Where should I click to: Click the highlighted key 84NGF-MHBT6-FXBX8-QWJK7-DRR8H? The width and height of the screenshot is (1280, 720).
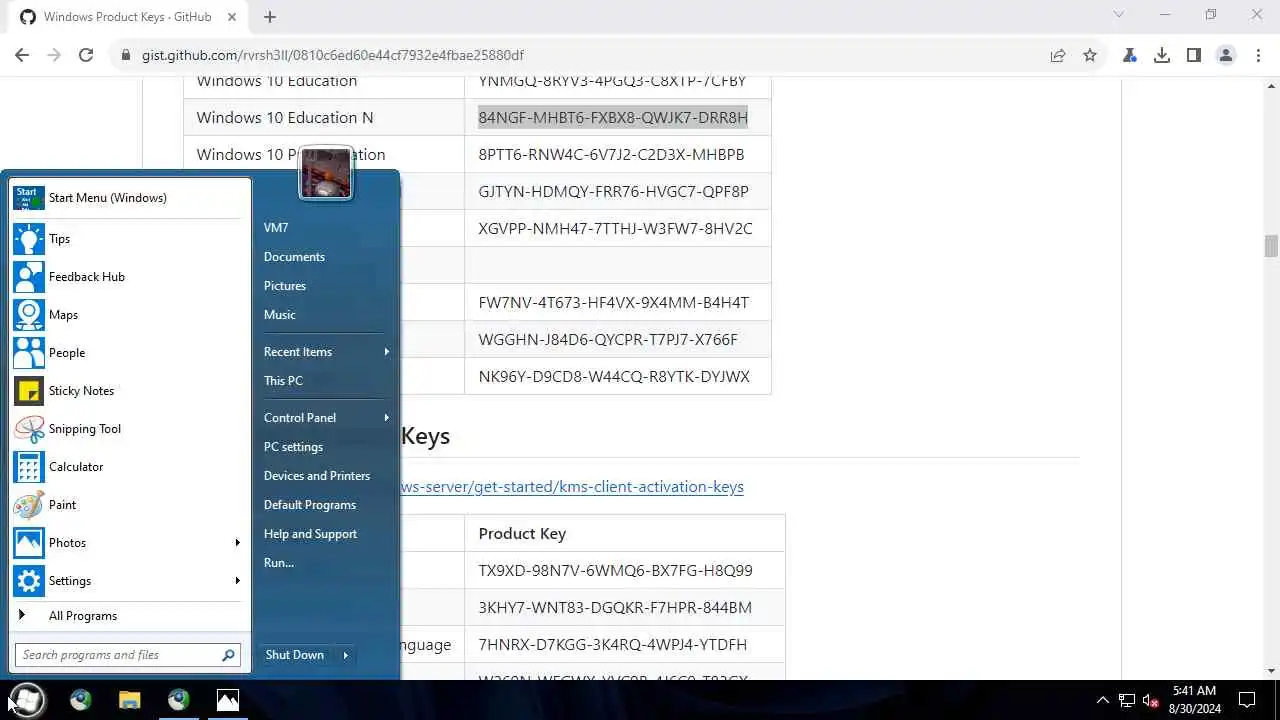point(613,118)
